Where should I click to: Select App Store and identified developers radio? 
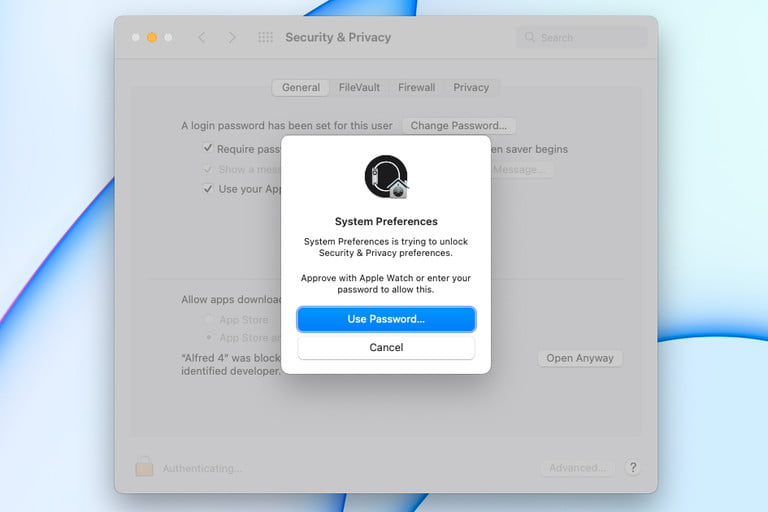tap(209, 338)
